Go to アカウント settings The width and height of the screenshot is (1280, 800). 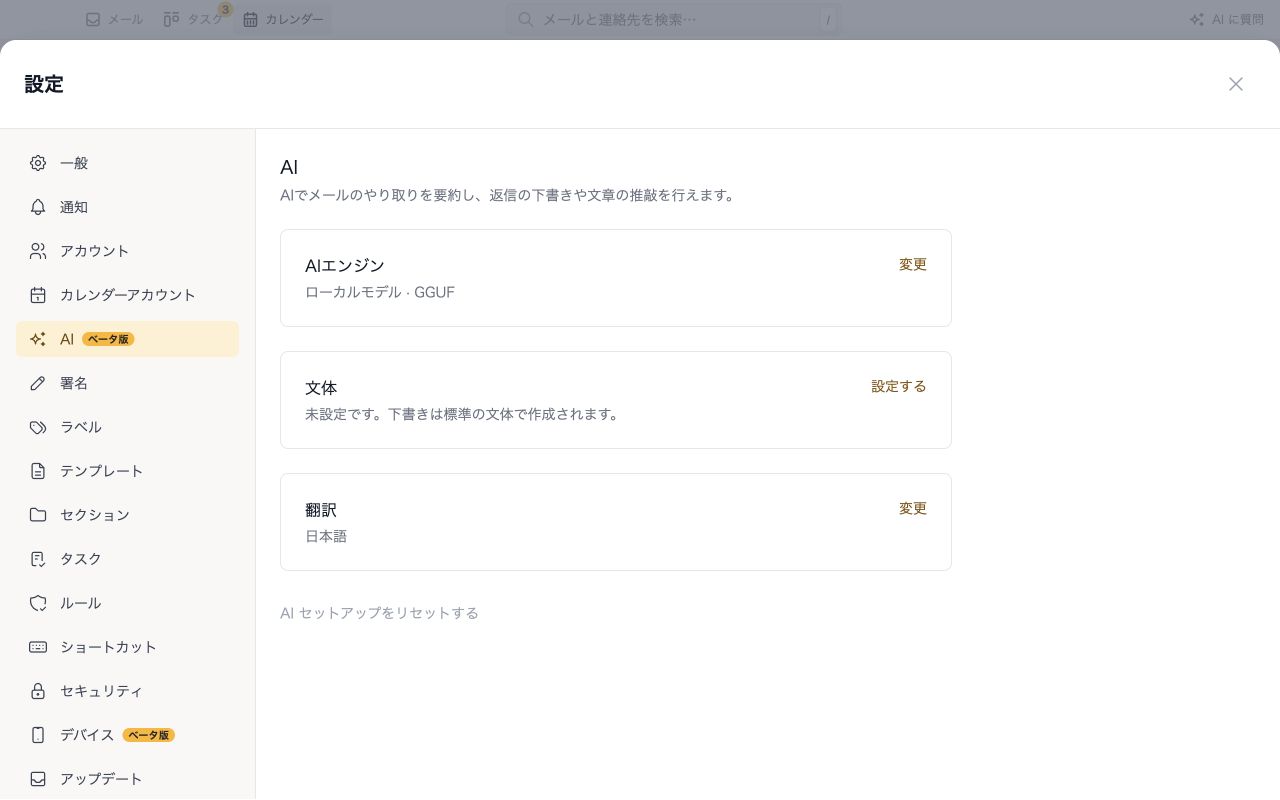[127, 251]
